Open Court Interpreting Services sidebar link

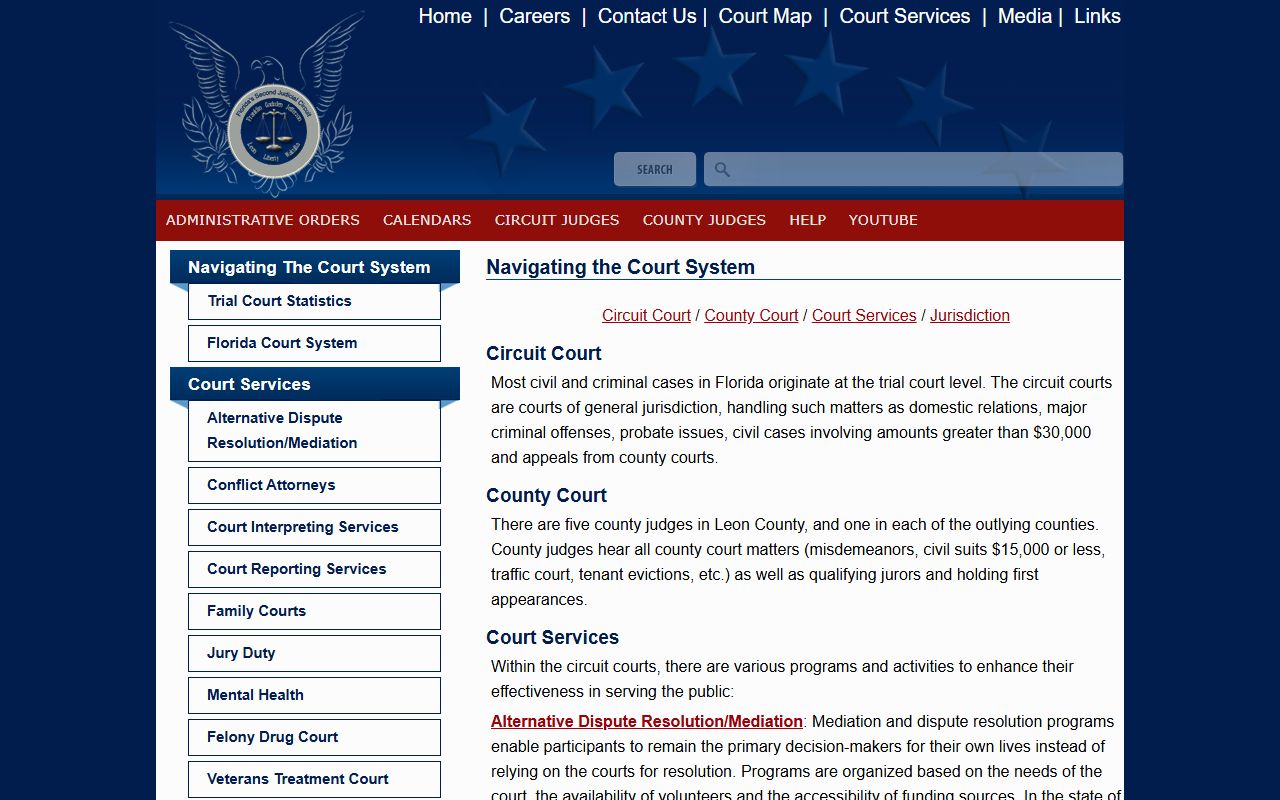[x=314, y=527]
